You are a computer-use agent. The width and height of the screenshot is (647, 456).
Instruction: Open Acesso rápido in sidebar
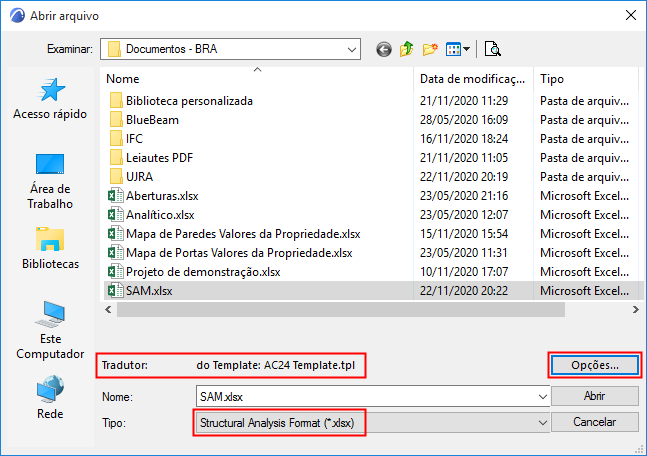[50, 99]
